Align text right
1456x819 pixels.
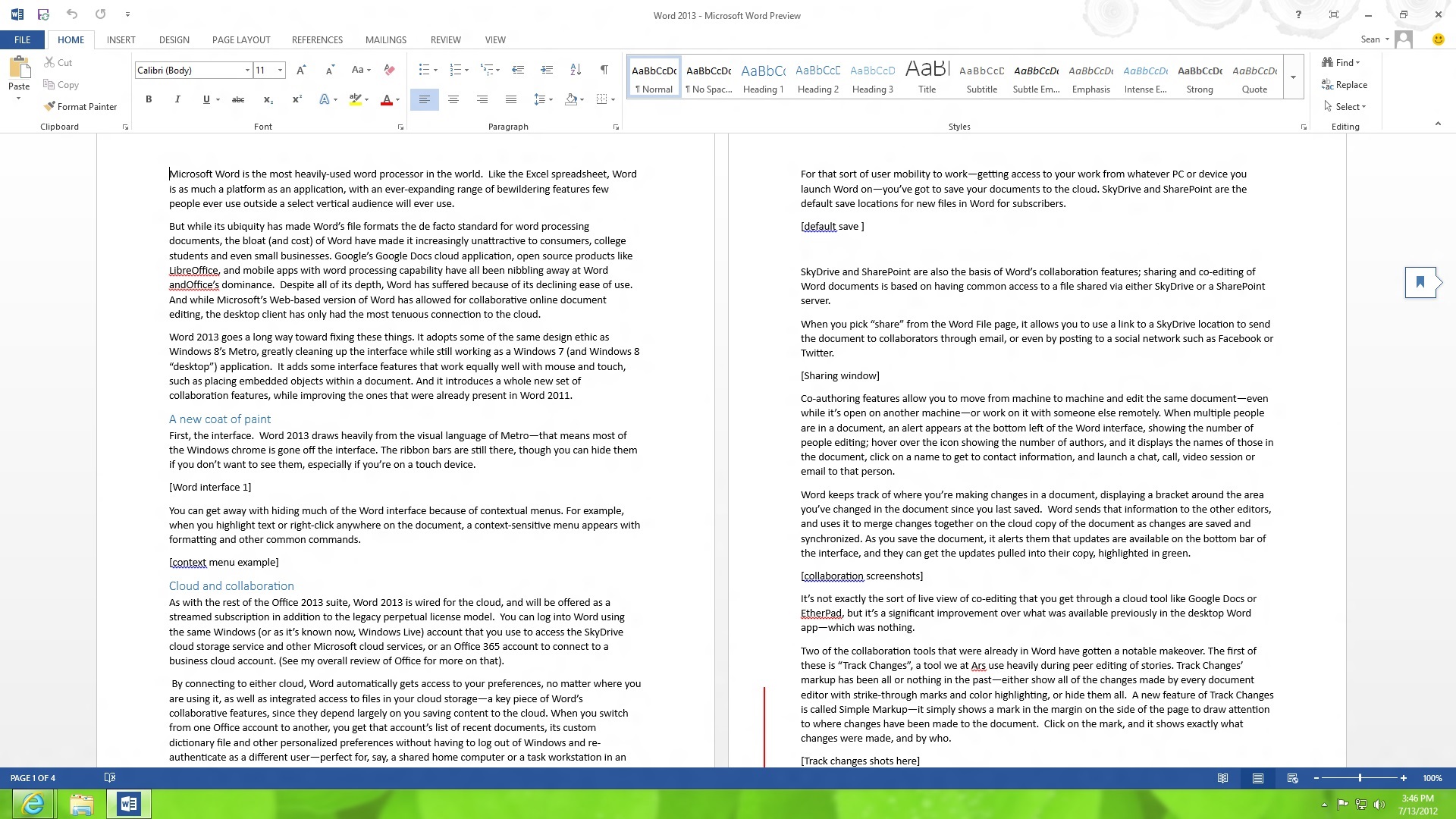click(482, 99)
